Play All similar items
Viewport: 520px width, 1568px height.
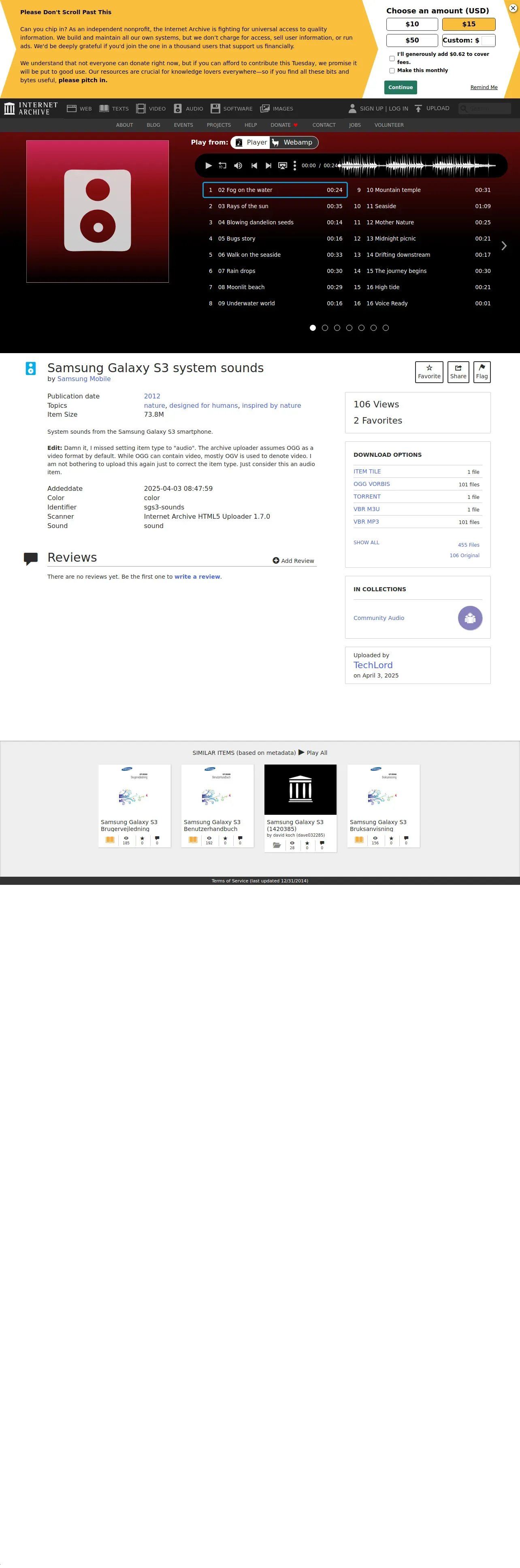(312, 753)
